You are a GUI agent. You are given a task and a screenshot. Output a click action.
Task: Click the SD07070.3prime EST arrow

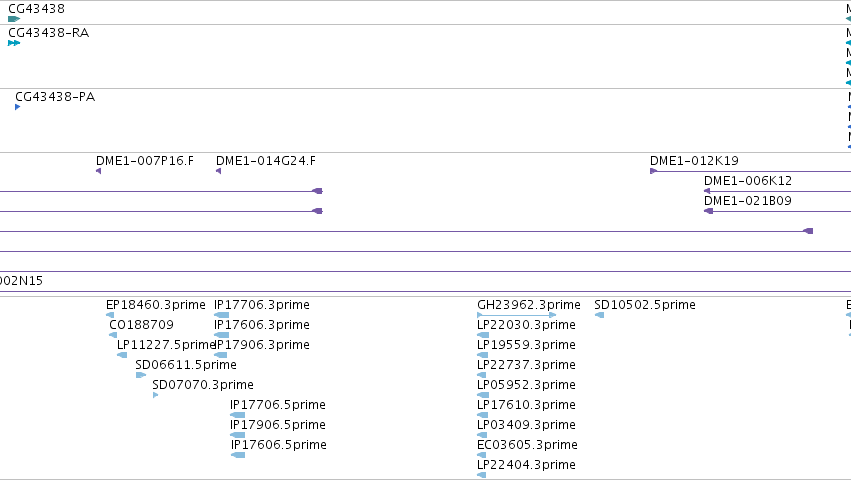coord(155,395)
